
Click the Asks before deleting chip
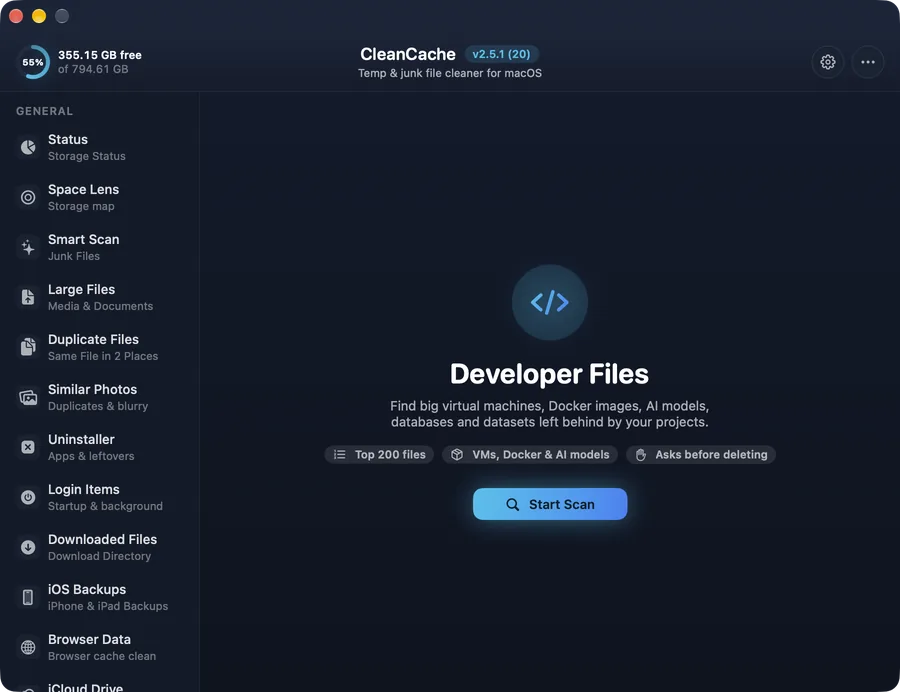(701, 454)
